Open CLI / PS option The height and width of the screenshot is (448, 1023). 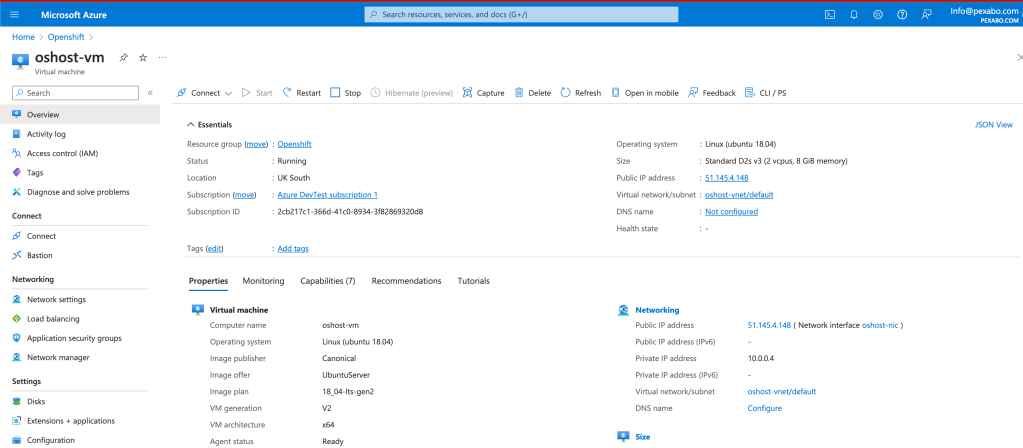tap(765, 93)
